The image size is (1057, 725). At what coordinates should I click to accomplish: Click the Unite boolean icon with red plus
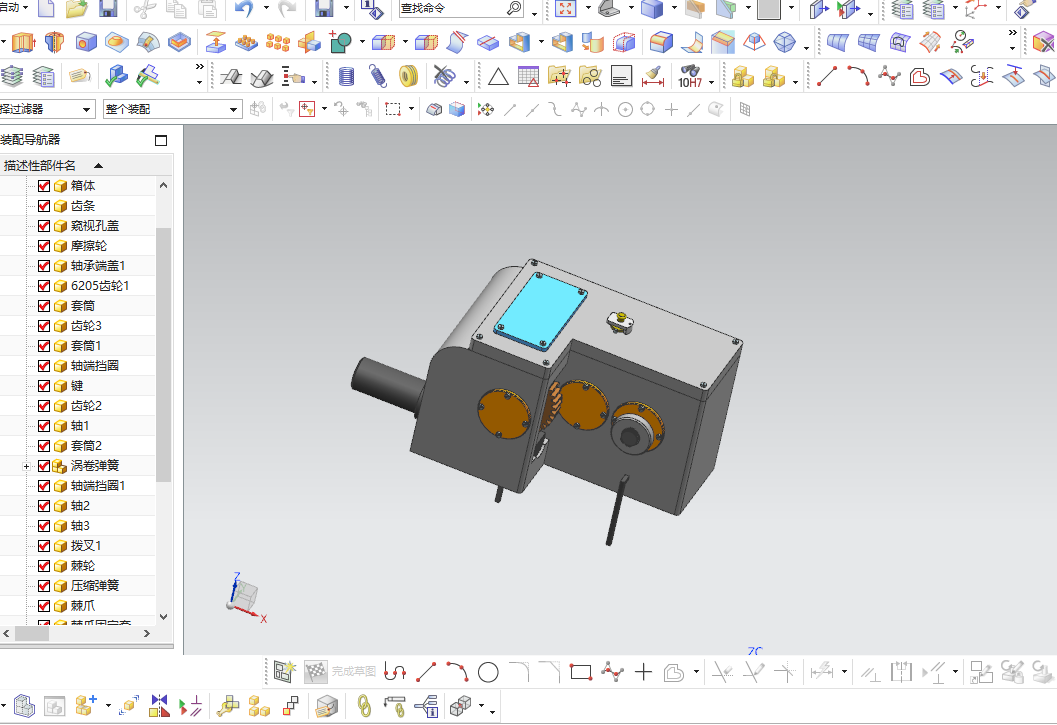(340, 42)
